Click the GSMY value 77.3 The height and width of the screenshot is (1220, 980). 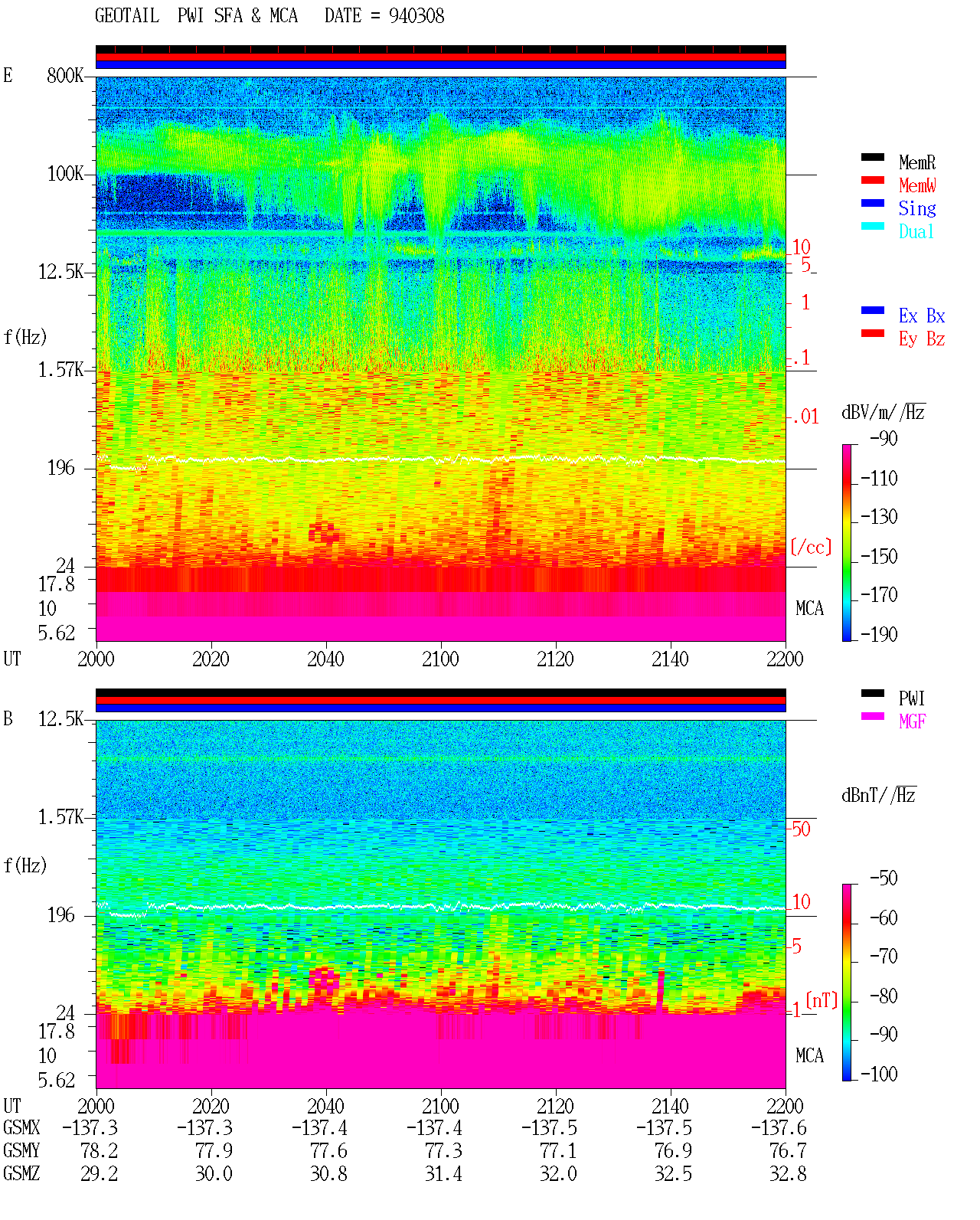click(444, 1151)
